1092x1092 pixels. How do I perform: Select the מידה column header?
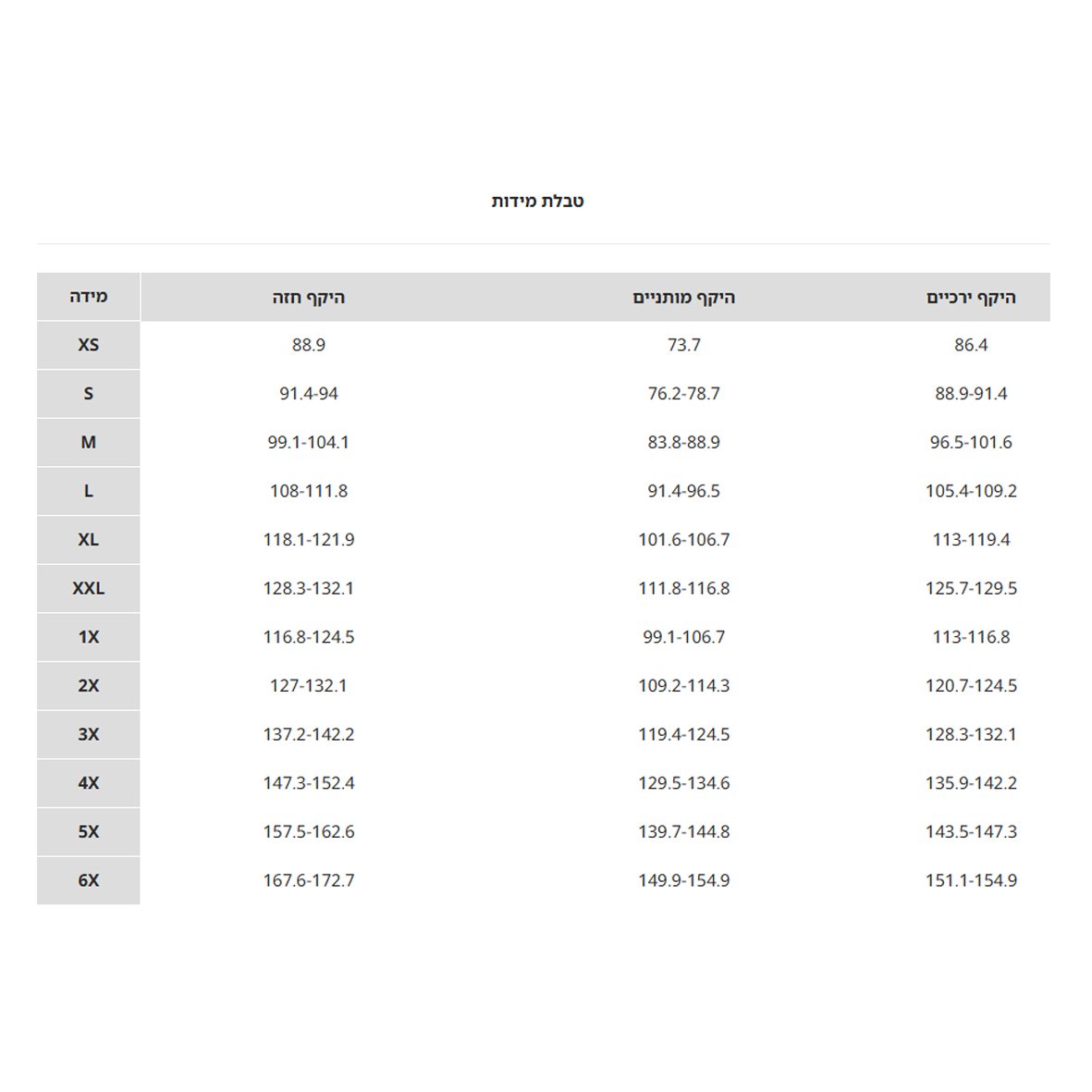(x=89, y=297)
